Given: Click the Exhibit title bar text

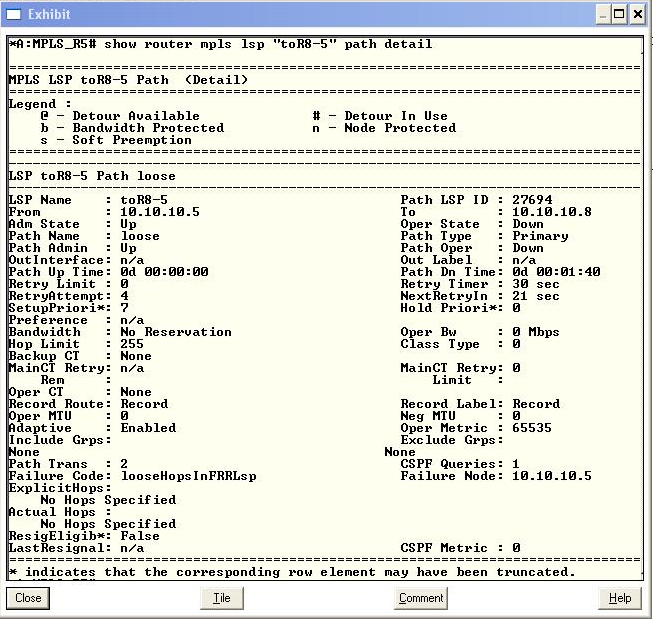Looking at the screenshot, I should (x=49, y=14).
